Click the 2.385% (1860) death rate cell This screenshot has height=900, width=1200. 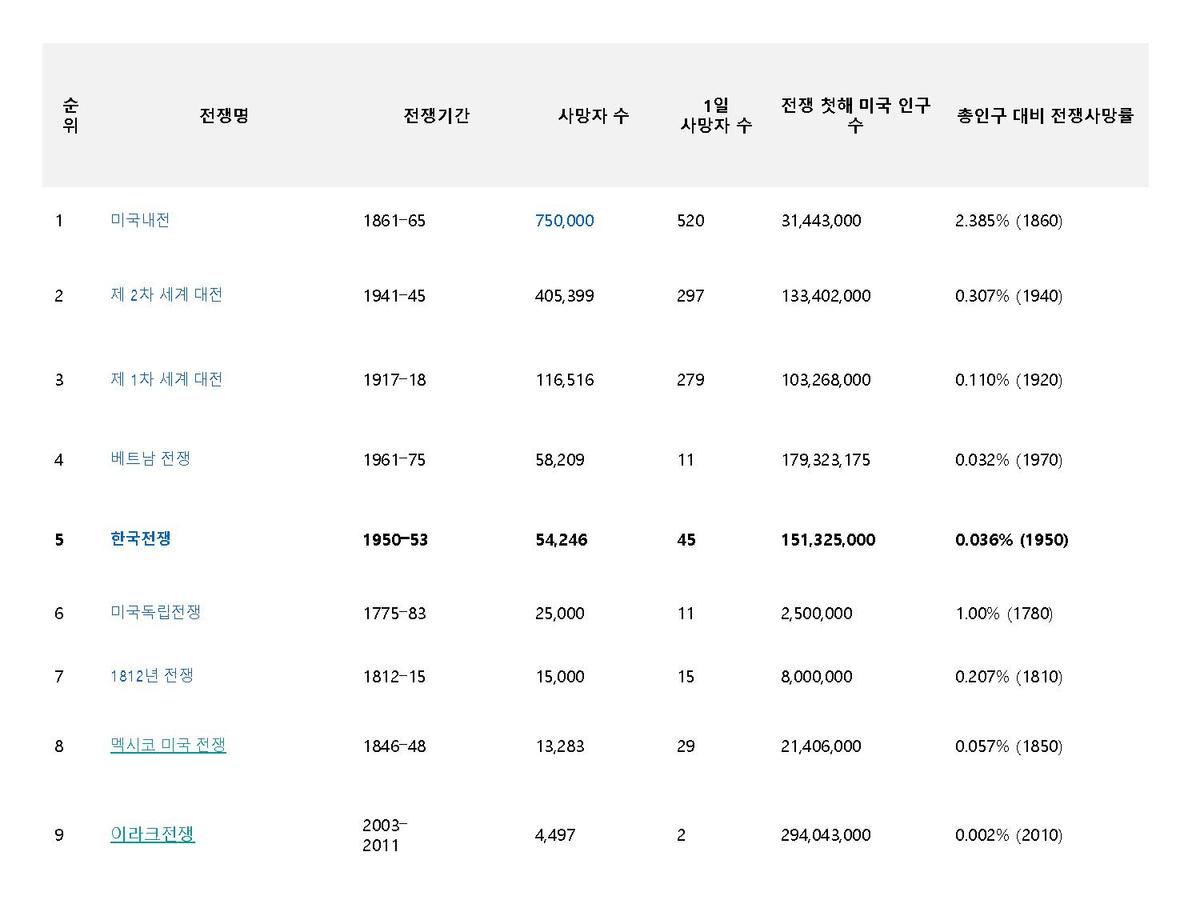click(x=1008, y=221)
